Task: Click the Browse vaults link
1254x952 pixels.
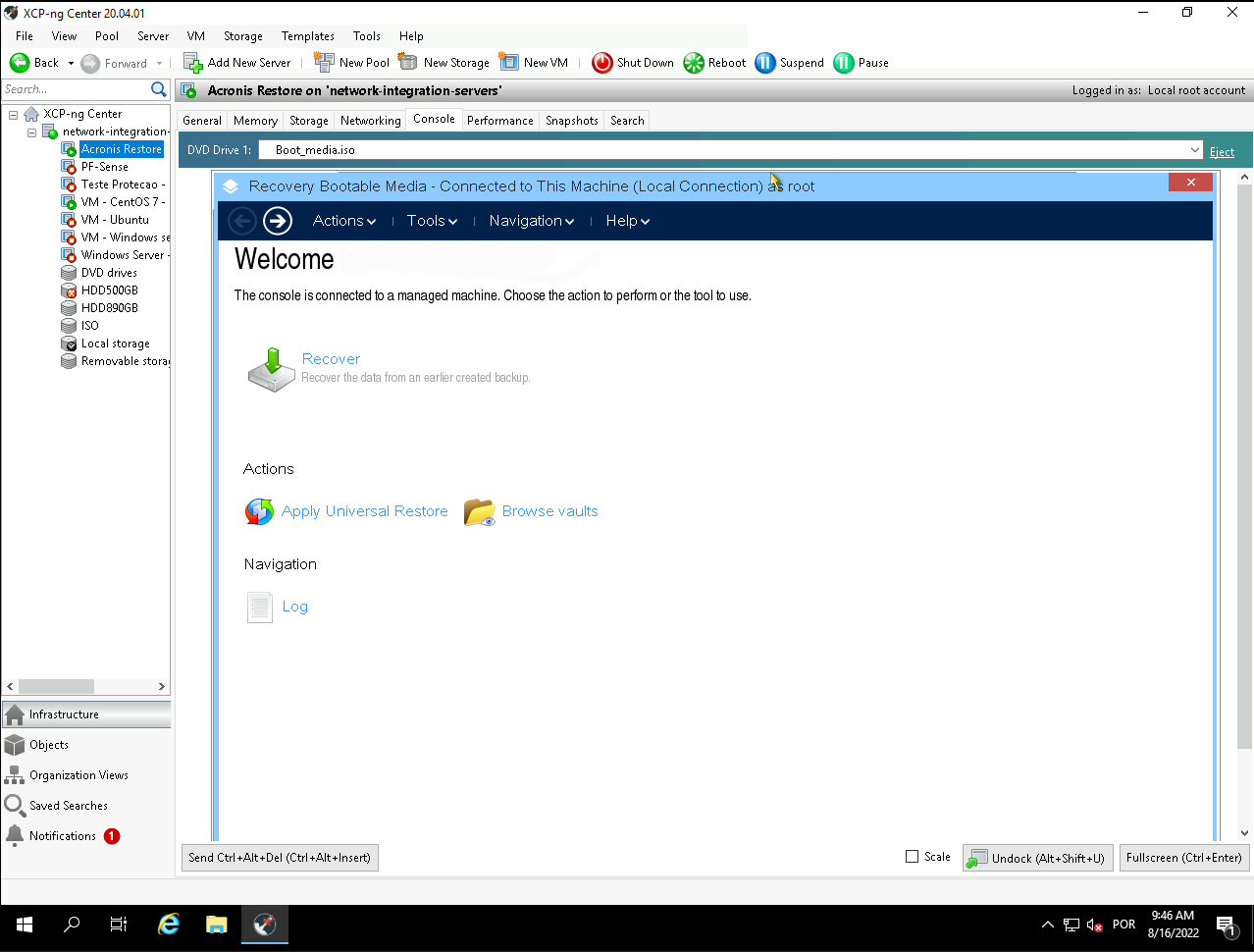Action: point(549,511)
